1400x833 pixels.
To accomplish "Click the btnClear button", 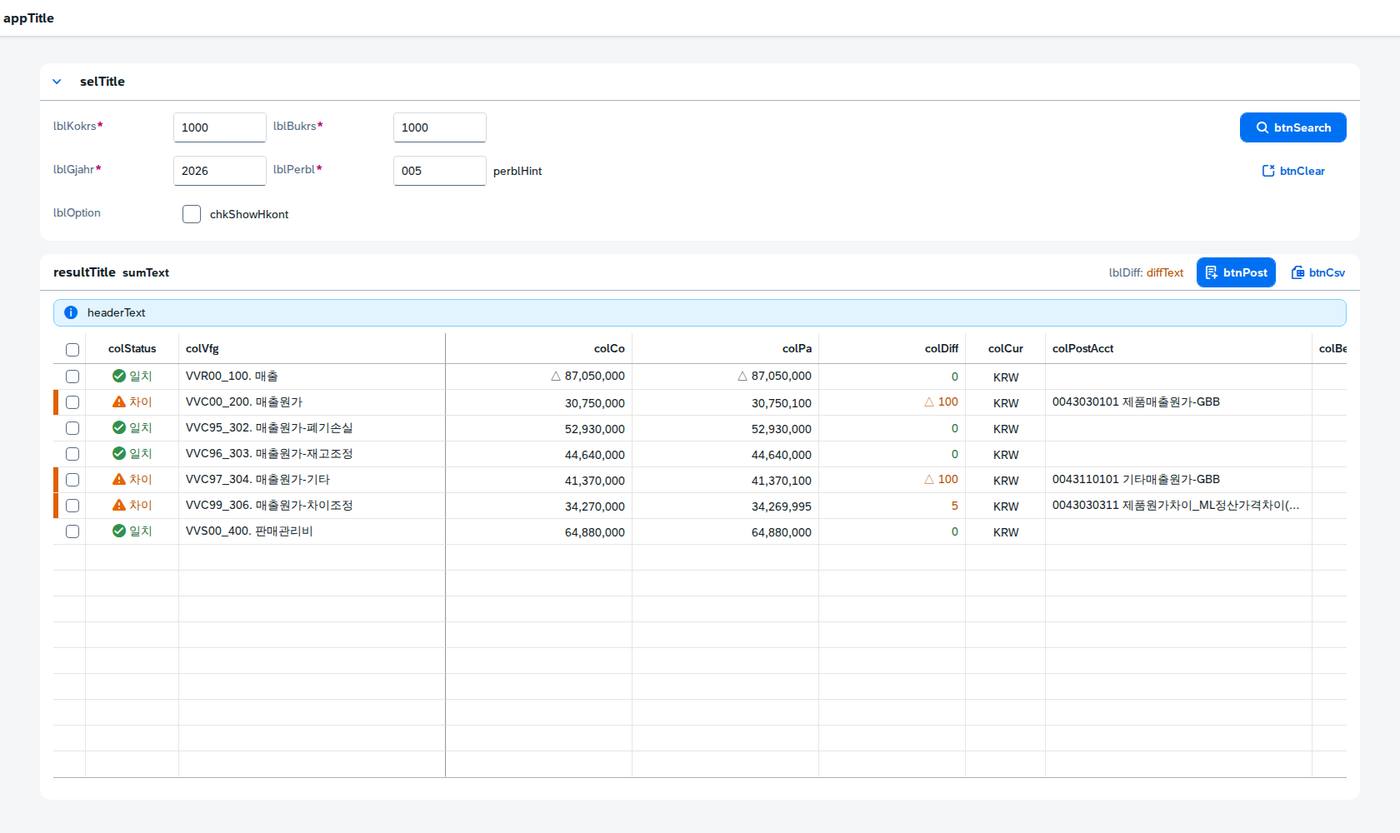I will point(1293,171).
